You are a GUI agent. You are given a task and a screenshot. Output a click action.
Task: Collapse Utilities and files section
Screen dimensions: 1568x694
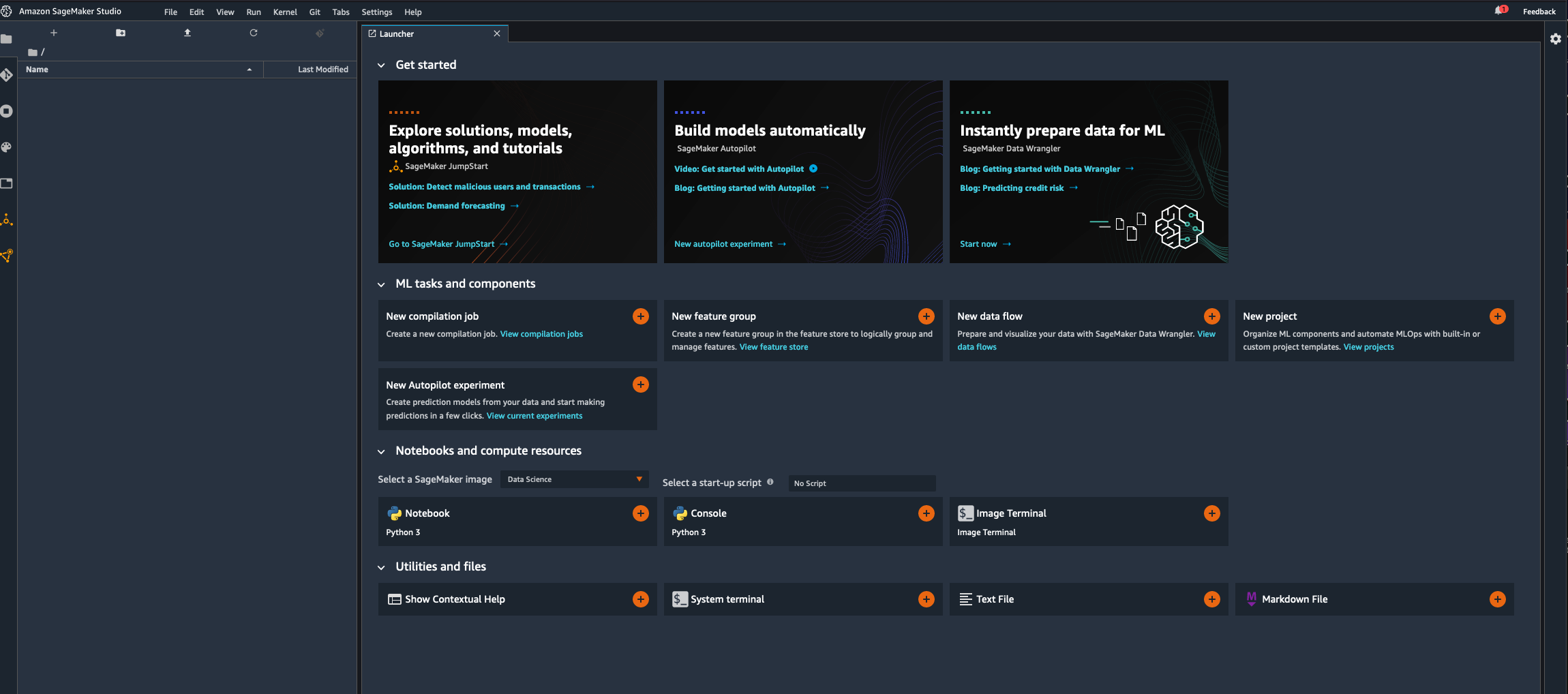click(382, 567)
